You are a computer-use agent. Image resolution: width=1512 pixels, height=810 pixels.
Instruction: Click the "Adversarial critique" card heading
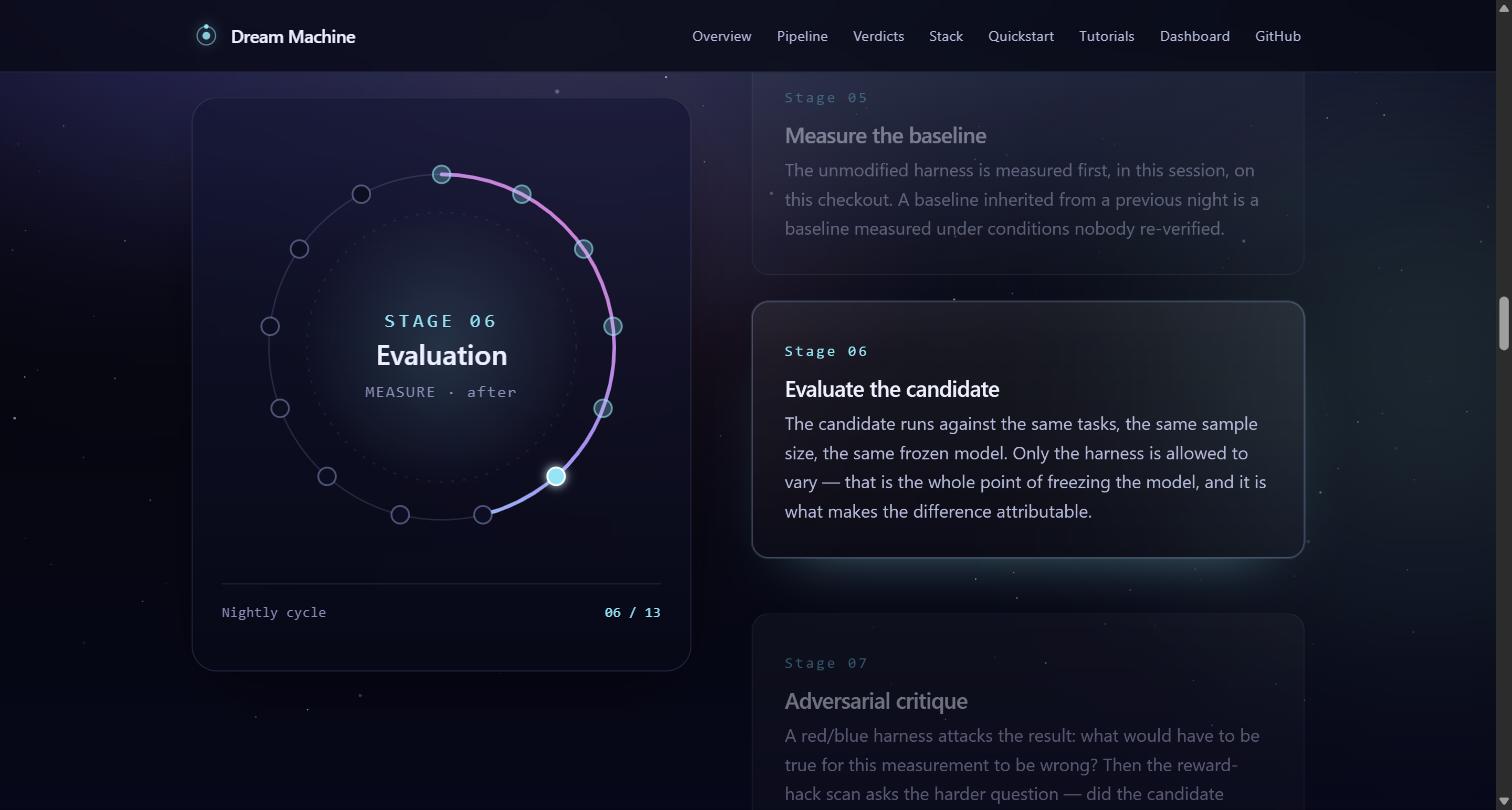pyautogui.click(x=876, y=702)
